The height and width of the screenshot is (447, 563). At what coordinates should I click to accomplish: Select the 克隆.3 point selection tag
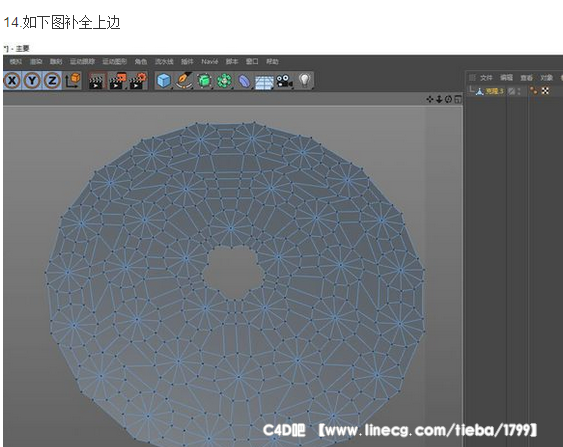(534, 91)
